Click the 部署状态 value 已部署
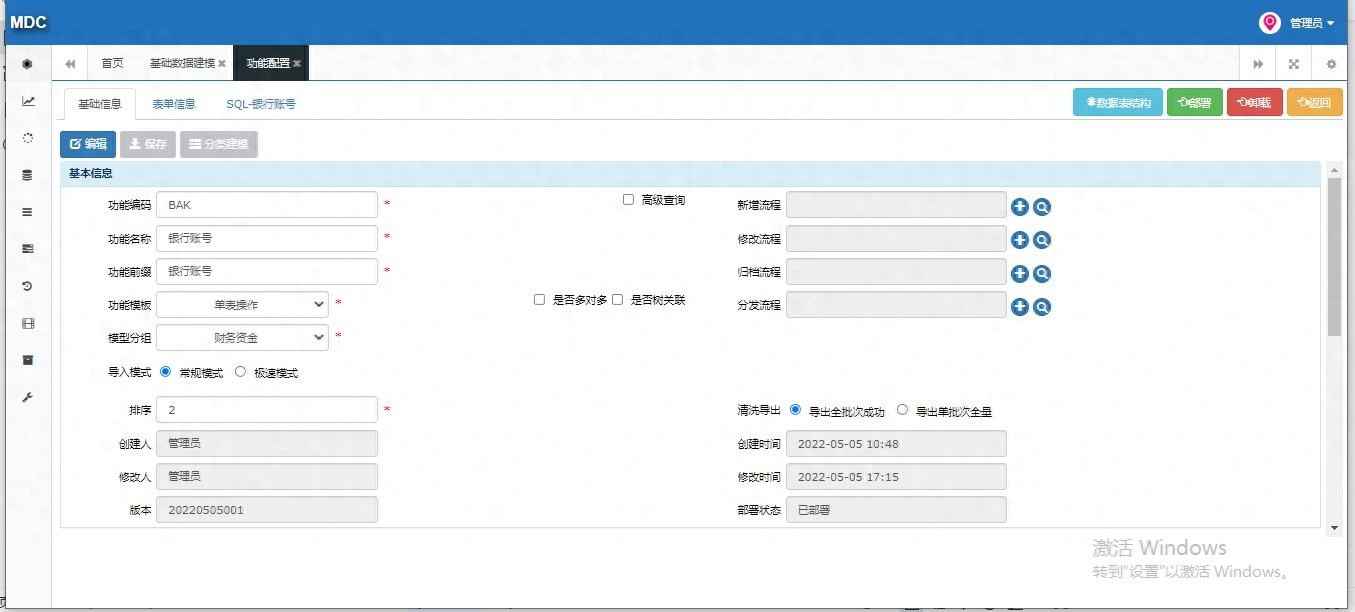The image size is (1355, 612). tap(896, 510)
